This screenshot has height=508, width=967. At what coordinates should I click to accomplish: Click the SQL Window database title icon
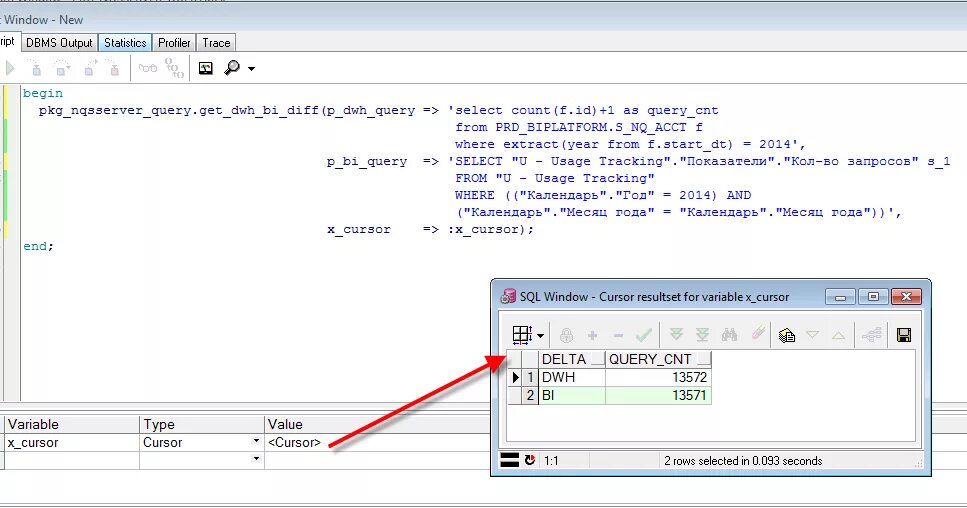pyautogui.click(x=508, y=297)
